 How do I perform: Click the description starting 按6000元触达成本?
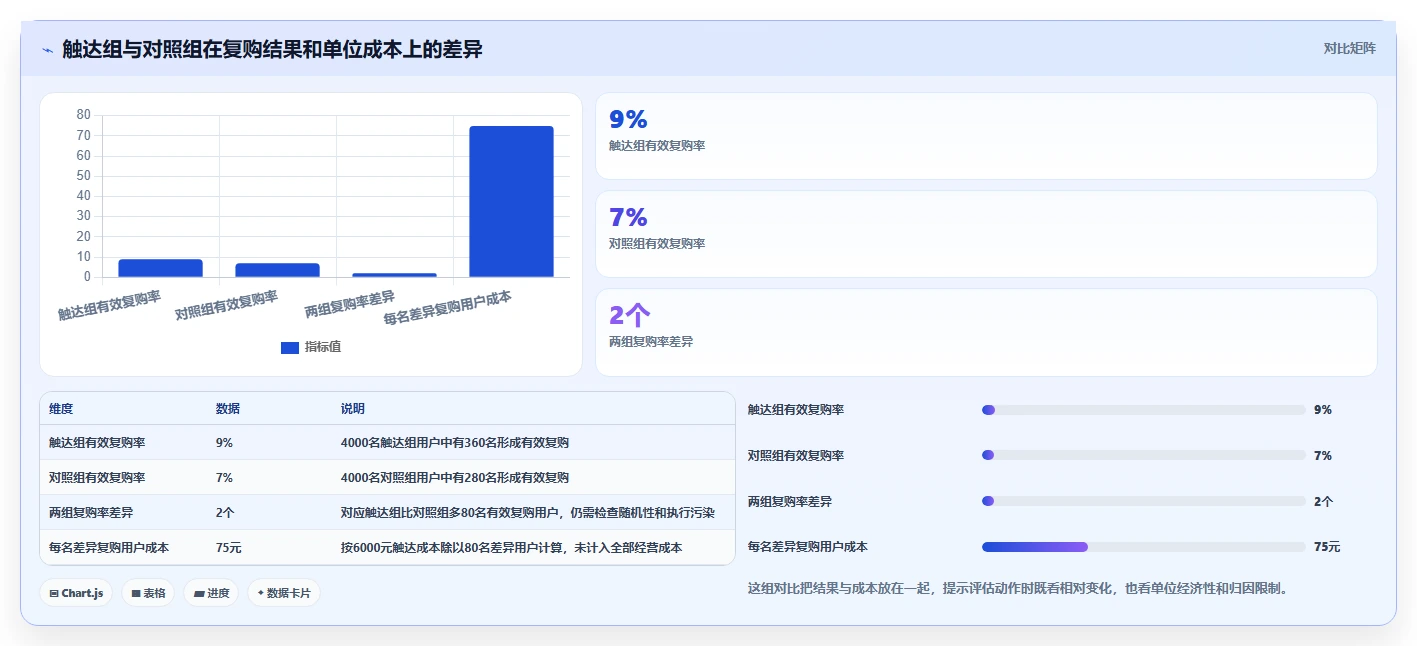coord(511,548)
